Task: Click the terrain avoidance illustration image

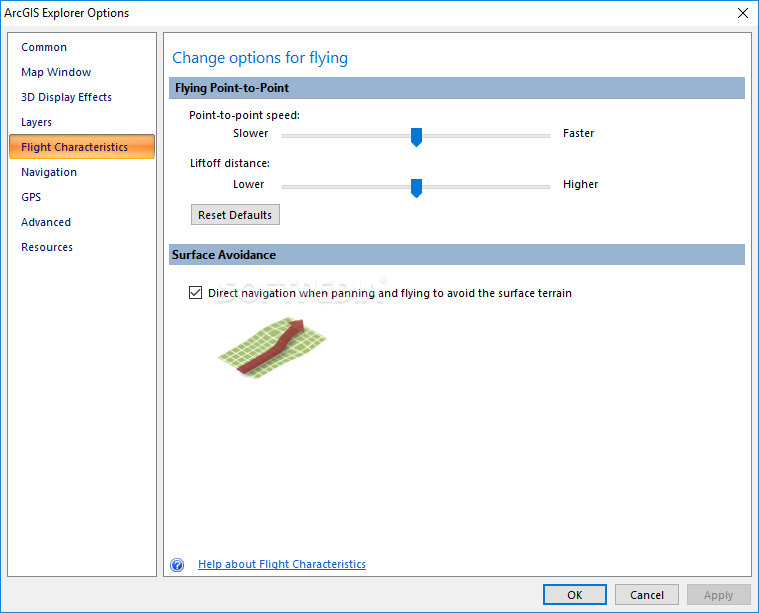Action: (273, 347)
